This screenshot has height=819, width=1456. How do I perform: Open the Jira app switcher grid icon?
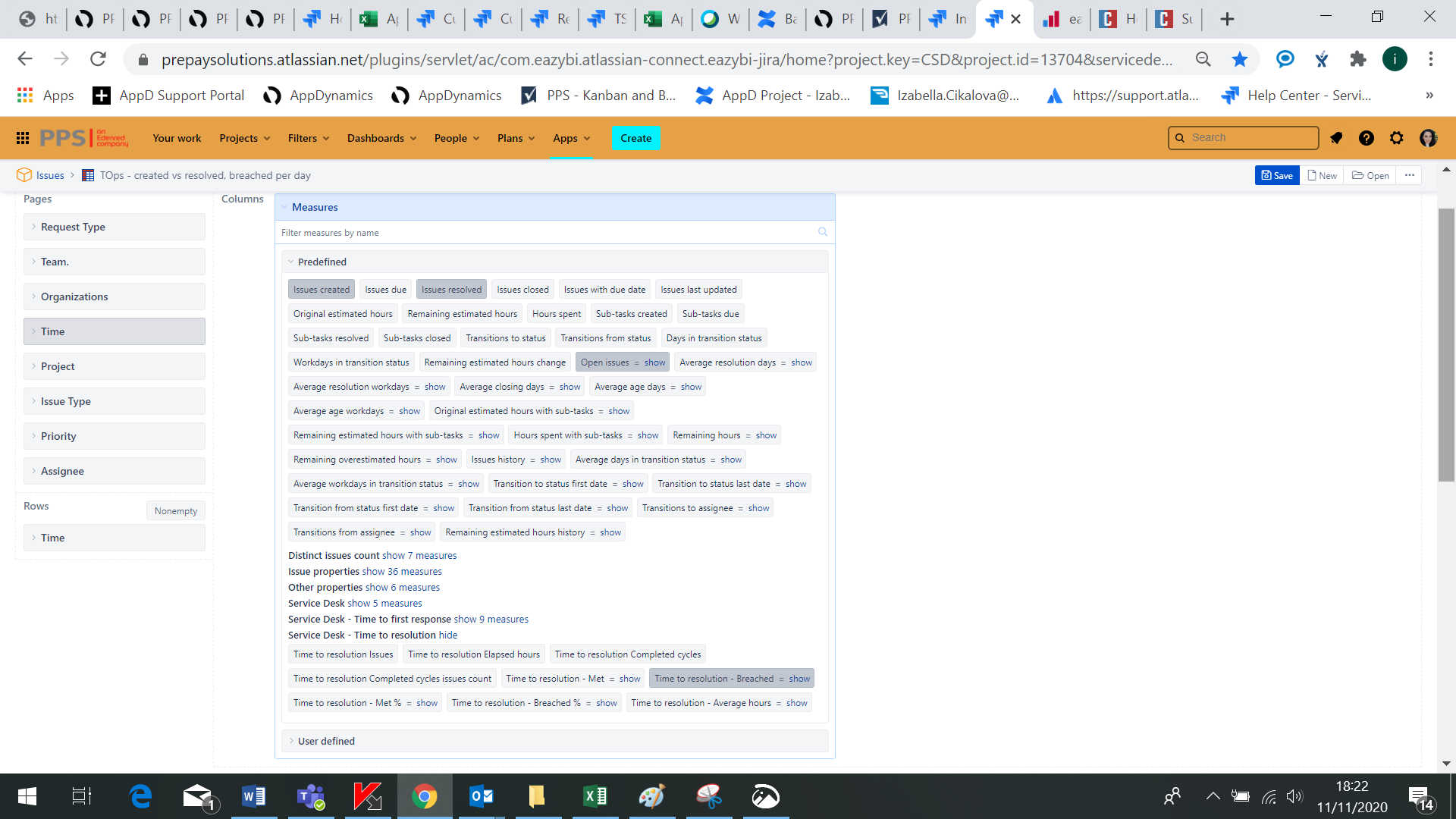pos(23,138)
